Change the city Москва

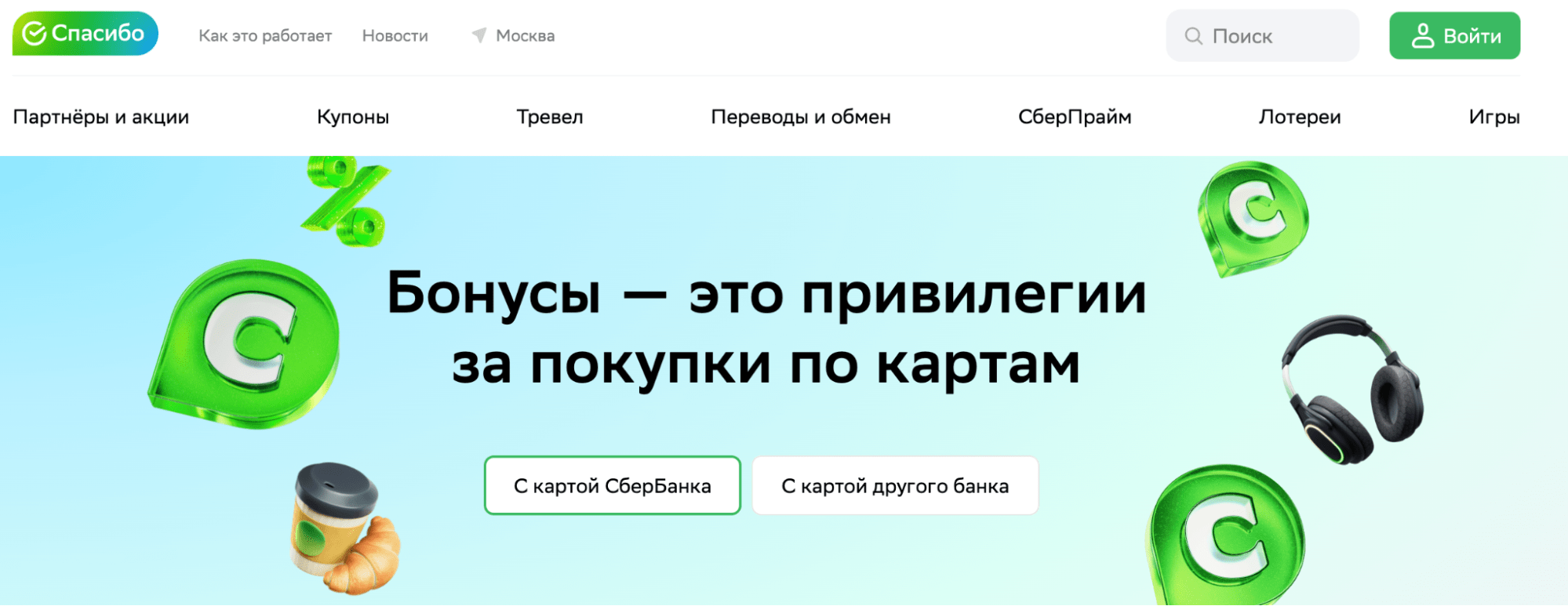(526, 36)
